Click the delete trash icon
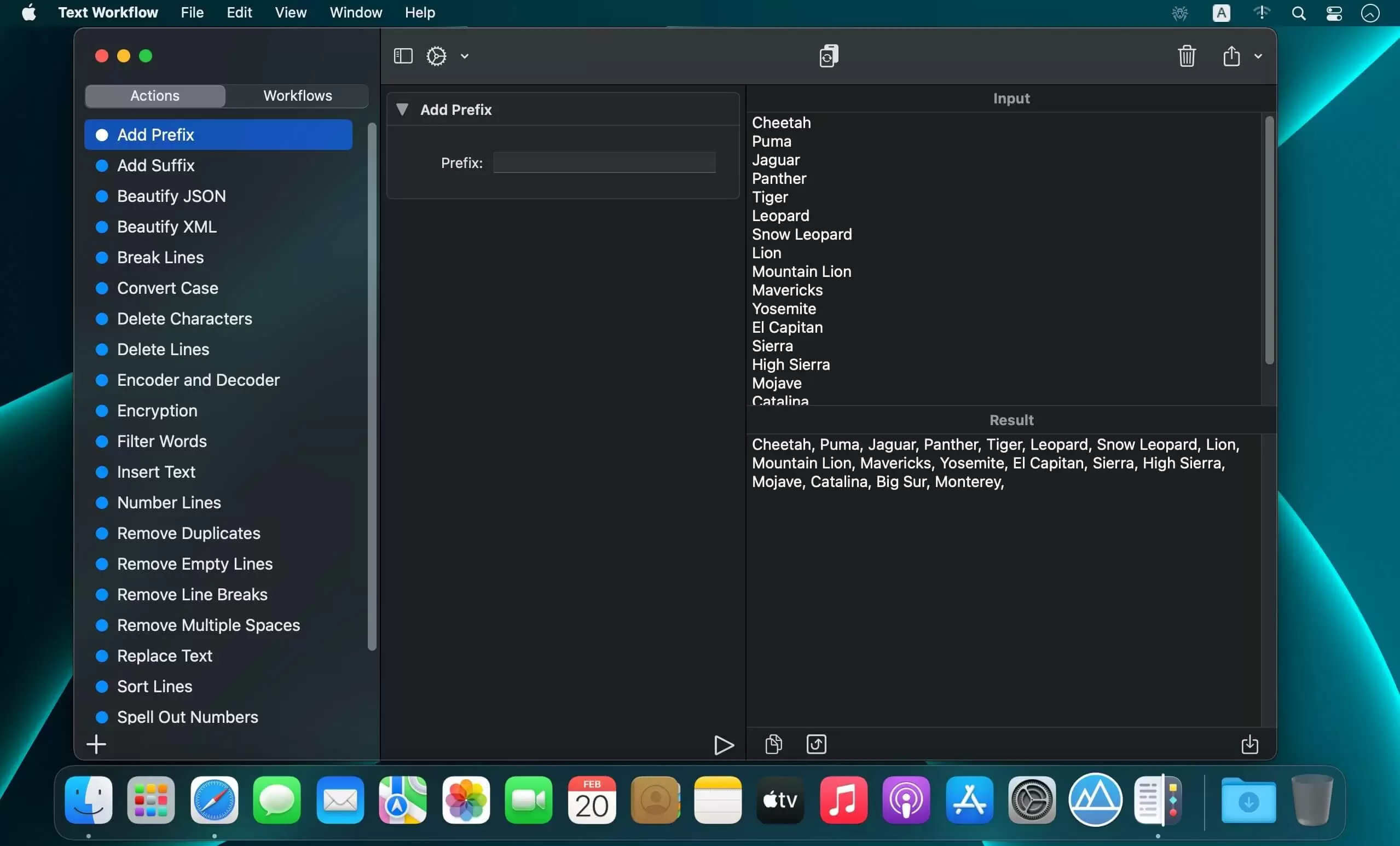Viewport: 1400px width, 846px height. [1187, 56]
